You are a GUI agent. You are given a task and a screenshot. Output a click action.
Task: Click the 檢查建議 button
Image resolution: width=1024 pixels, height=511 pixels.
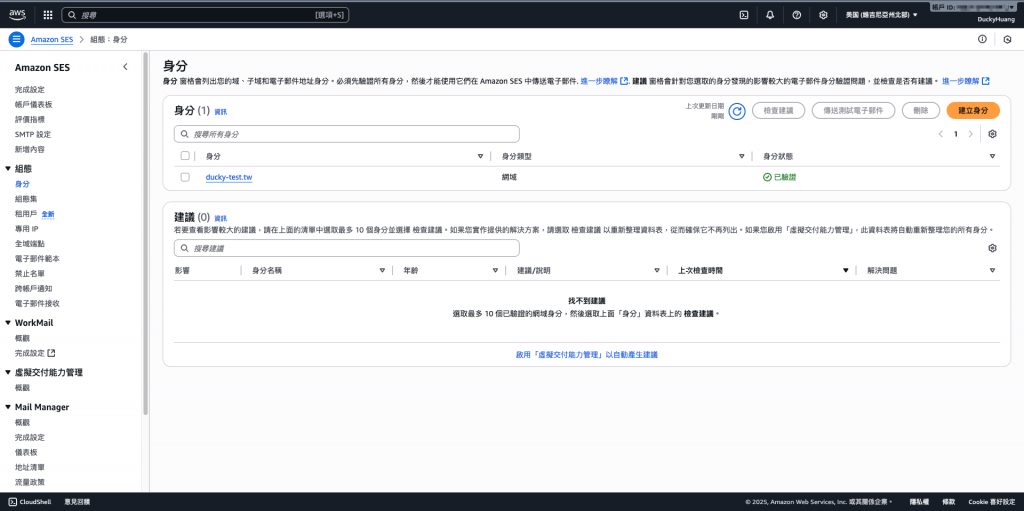point(778,111)
